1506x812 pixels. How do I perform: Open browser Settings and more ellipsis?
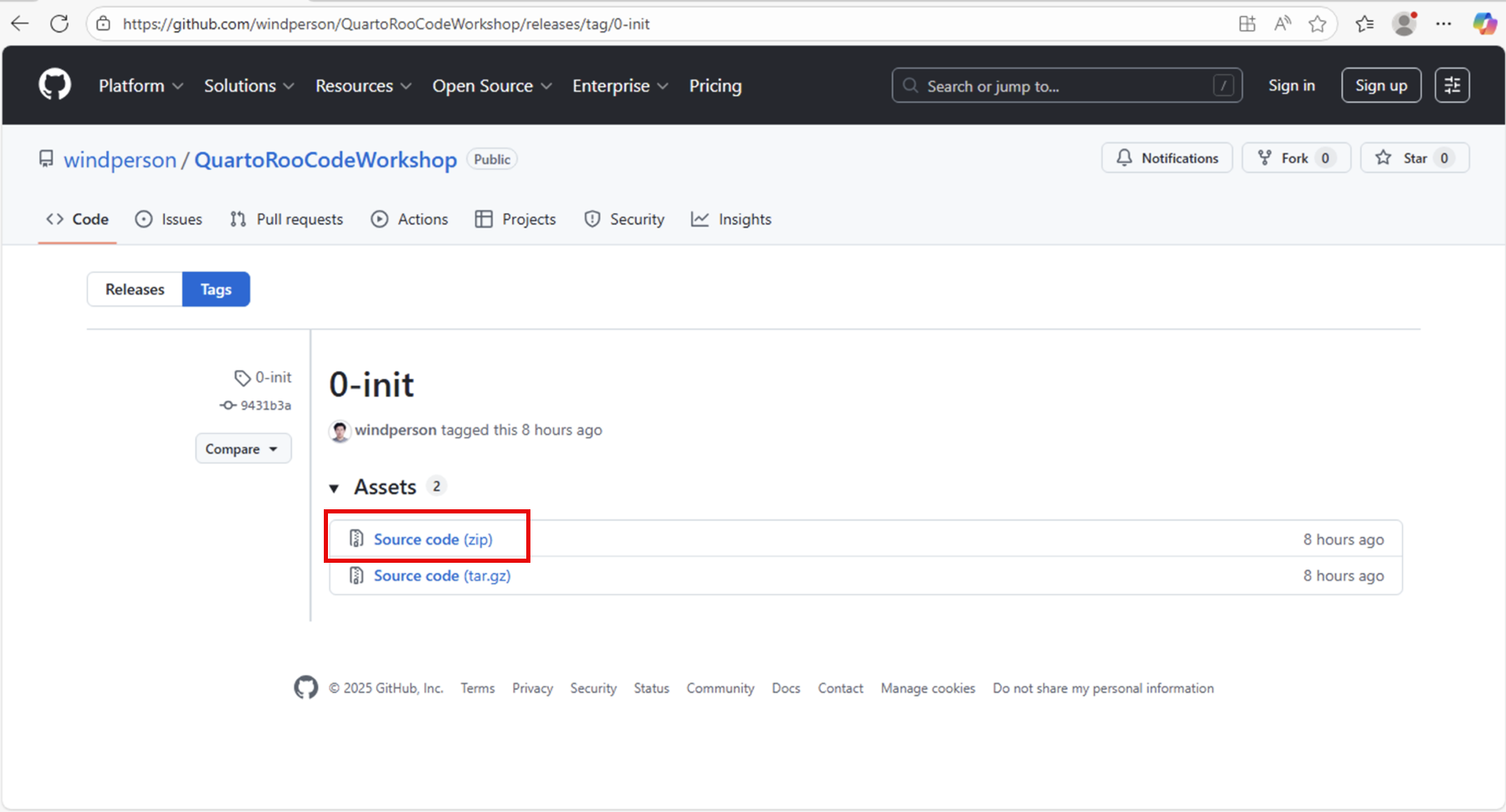pyautogui.click(x=1444, y=23)
